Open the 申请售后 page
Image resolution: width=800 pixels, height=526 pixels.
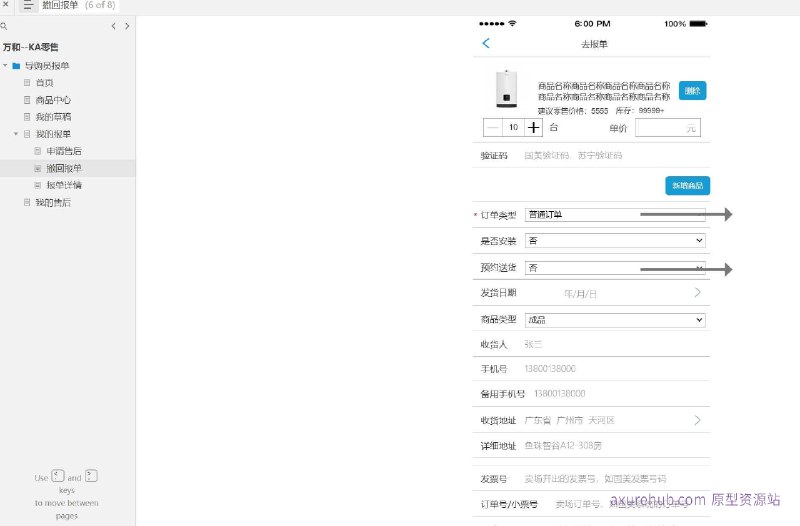point(64,151)
